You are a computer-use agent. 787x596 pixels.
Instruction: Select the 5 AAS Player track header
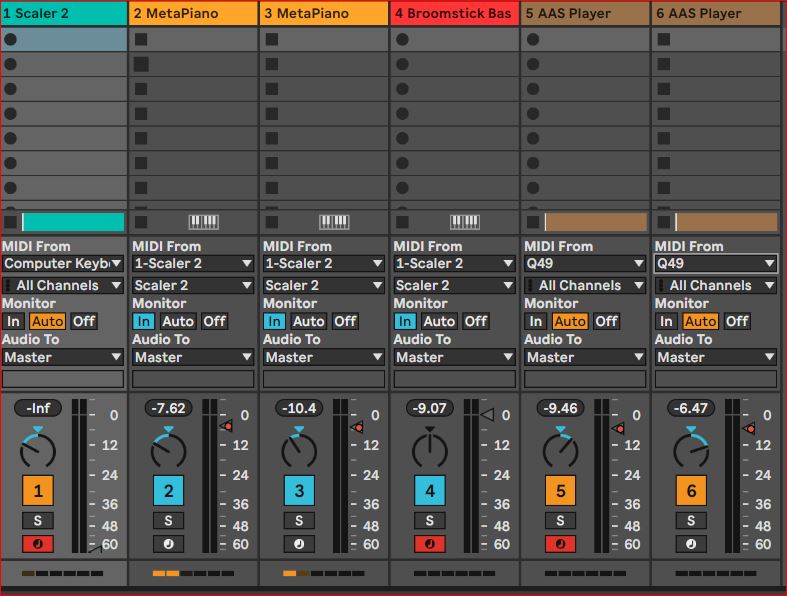(585, 13)
